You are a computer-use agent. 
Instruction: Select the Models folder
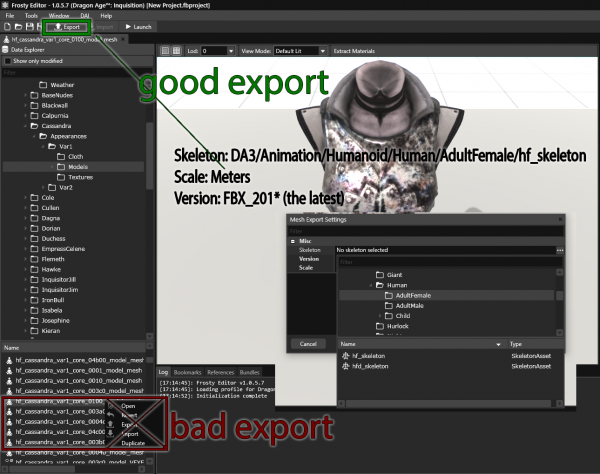pos(73,167)
